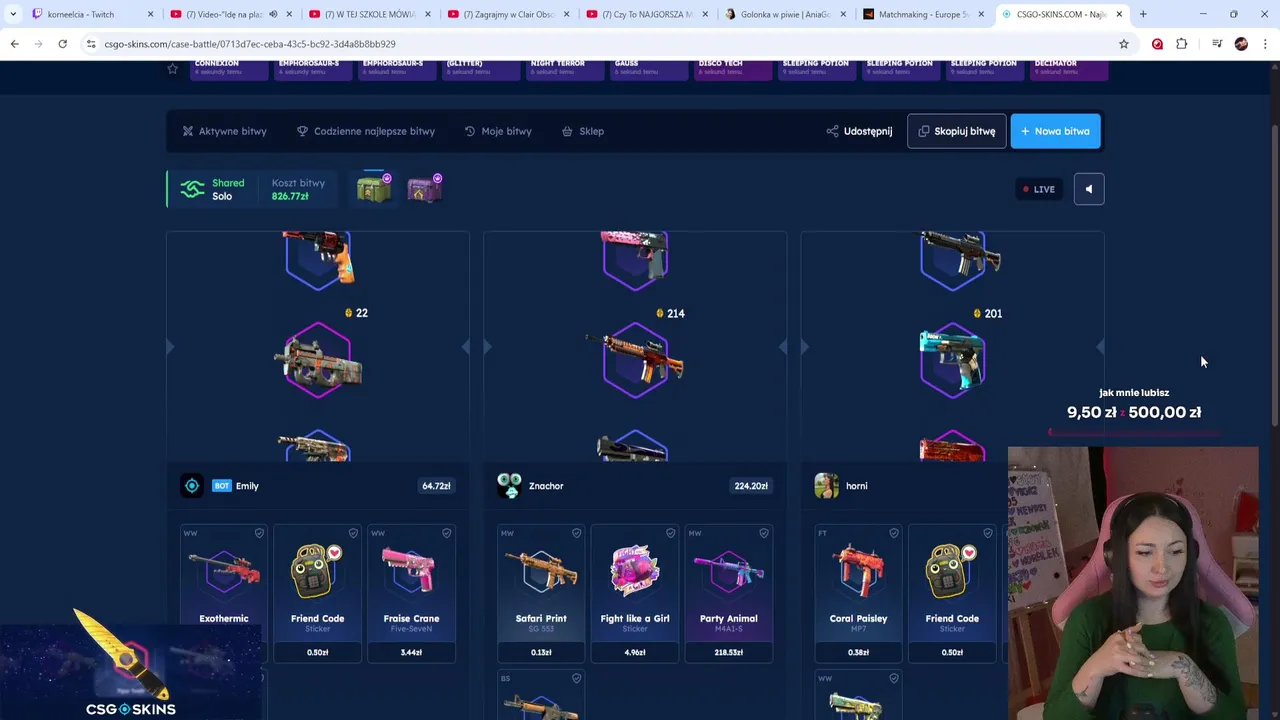Screen dimensions: 1280x720
Task: Click the battle cost 826.77zł
Action: (290, 196)
